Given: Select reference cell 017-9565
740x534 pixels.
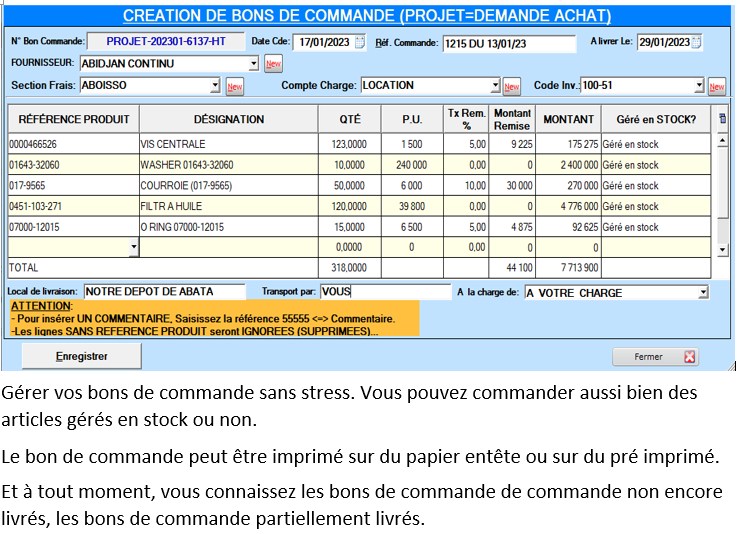Looking at the screenshot, I should pyautogui.click(x=74, y=185).
